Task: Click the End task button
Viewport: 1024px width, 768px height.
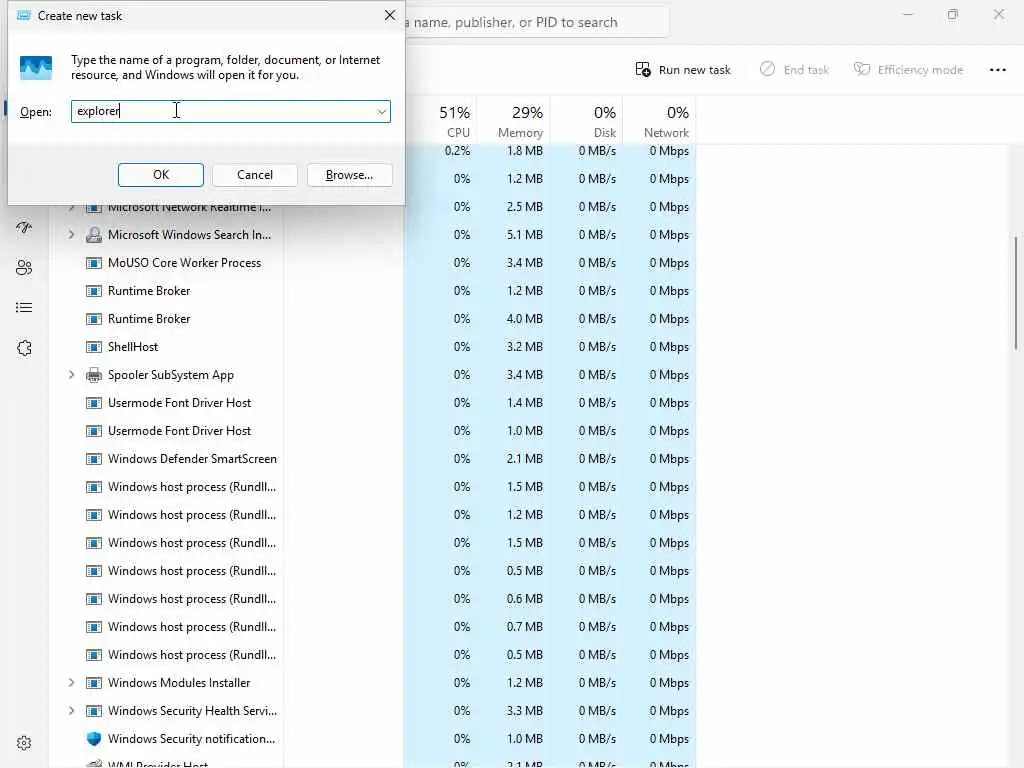Action: (x=794, y=70)
